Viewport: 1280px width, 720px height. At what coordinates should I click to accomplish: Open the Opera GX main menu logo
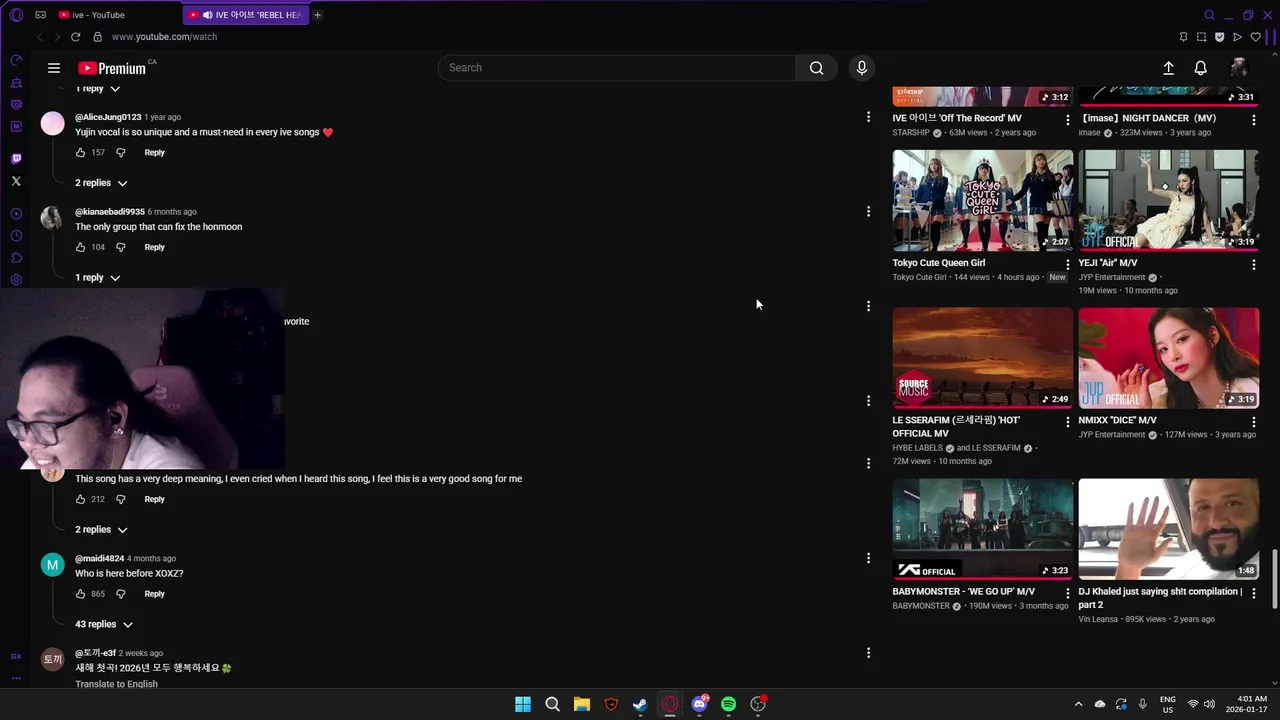click(x=16, y=15)
